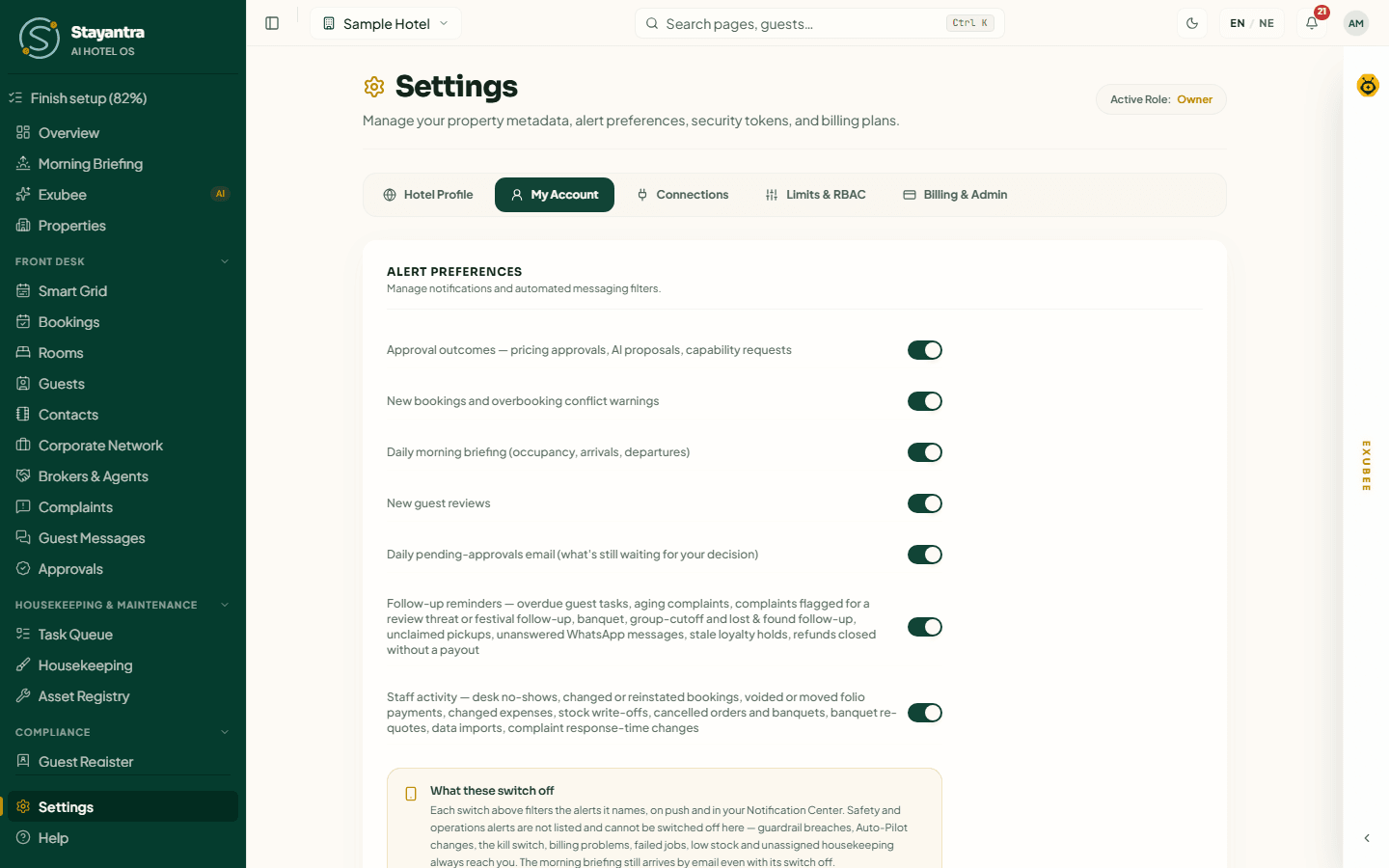This screenshot has width=1389, height=868.
Task: Click the Morning Briefing sidebar icon
Action: [x=23, y=163]
